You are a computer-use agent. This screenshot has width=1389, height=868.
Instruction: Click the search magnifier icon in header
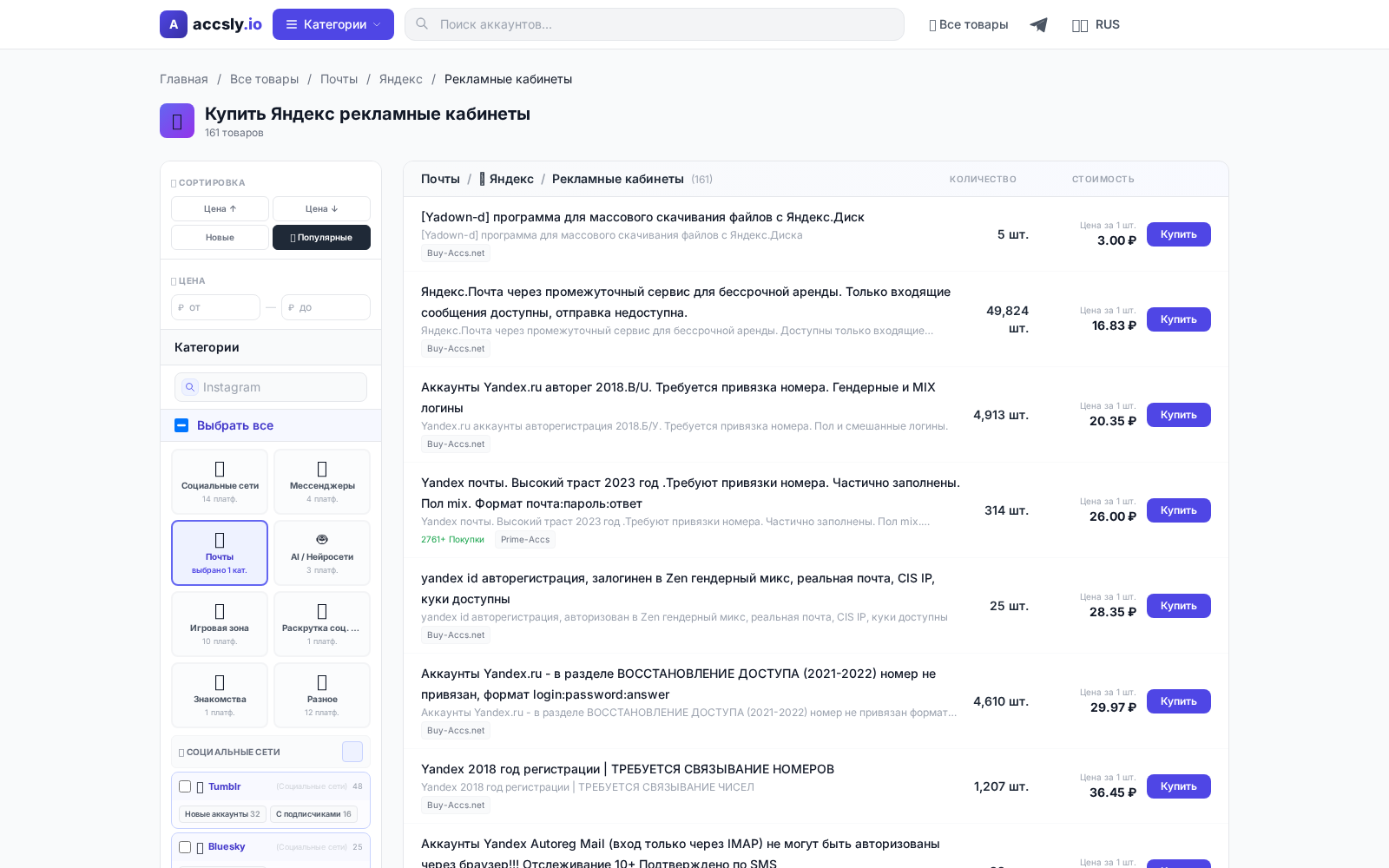click(x=422, y=24)
